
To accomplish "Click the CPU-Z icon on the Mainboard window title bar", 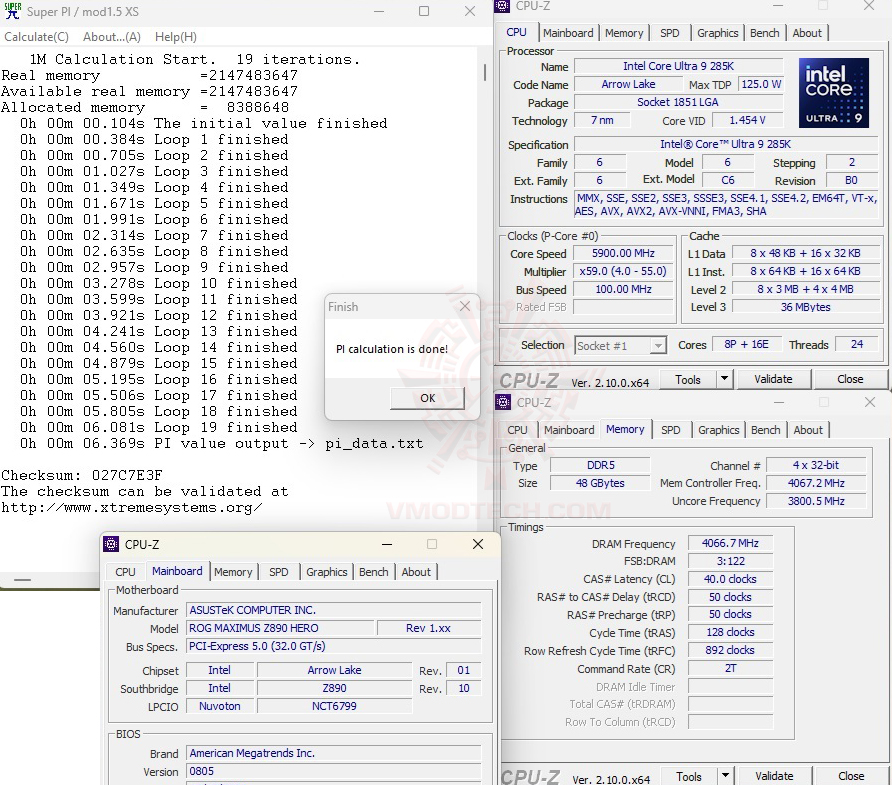I will pyautogui.click(x=109, y=544).
